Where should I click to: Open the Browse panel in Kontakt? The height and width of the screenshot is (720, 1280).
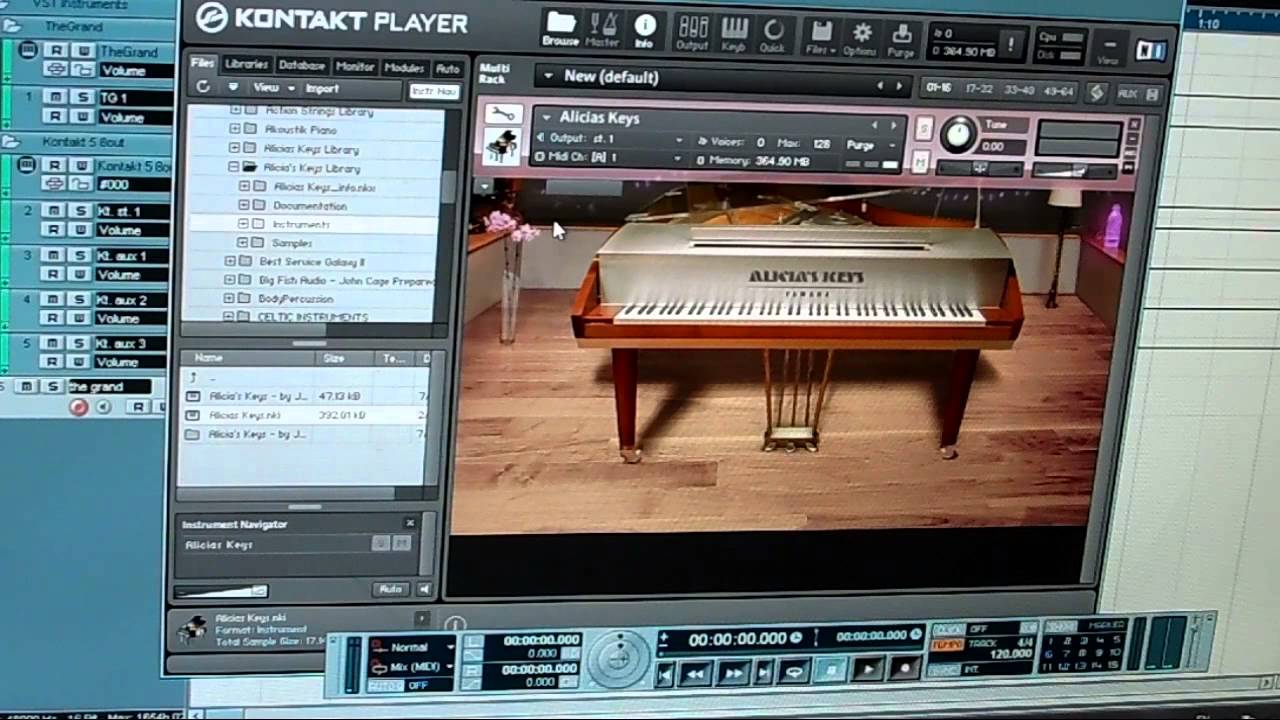561,28
